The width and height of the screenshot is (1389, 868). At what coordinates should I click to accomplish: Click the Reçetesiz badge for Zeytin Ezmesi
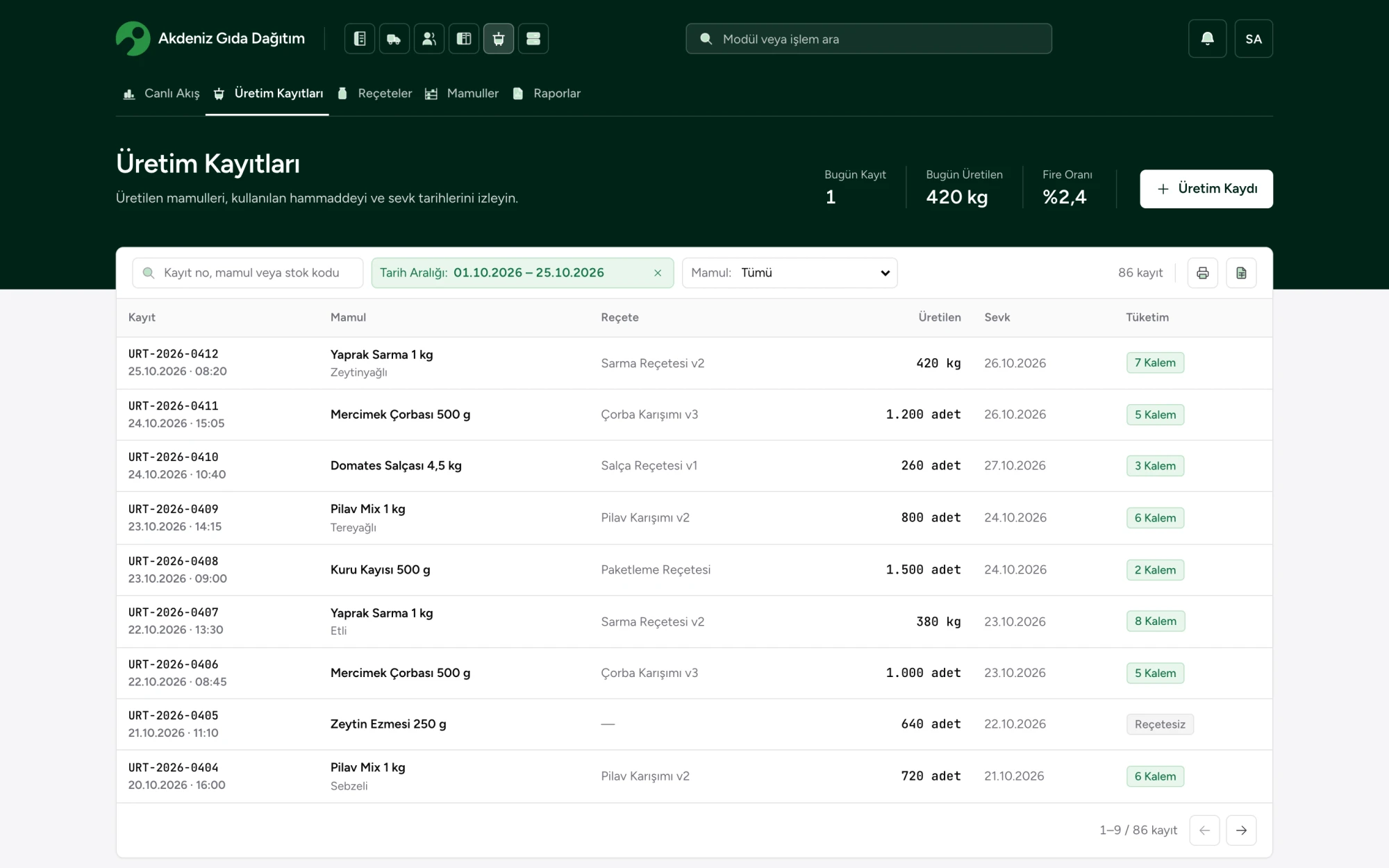pos(1160,724)
